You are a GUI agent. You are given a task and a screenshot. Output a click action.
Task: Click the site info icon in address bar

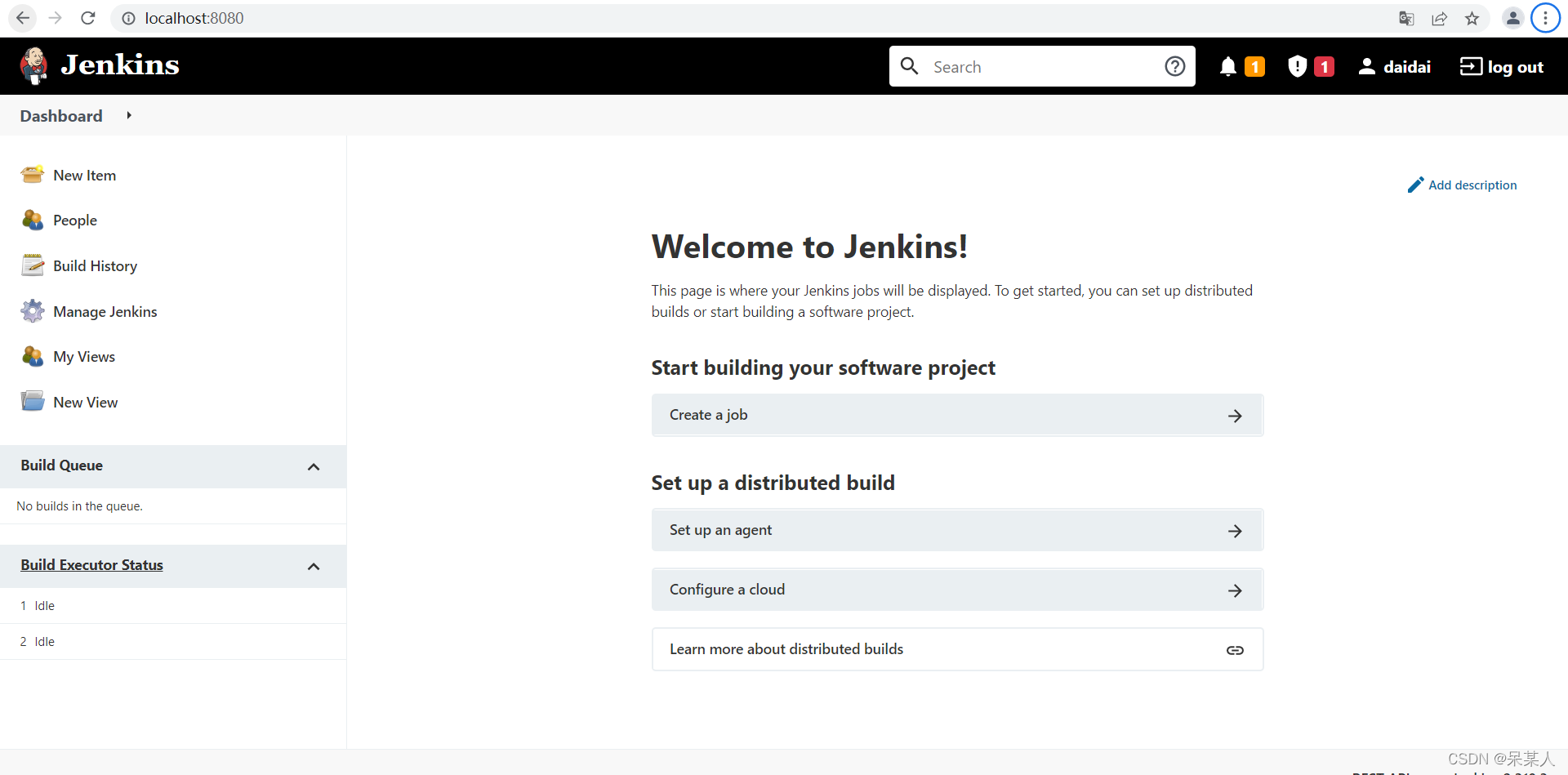[x=129, y=18]
